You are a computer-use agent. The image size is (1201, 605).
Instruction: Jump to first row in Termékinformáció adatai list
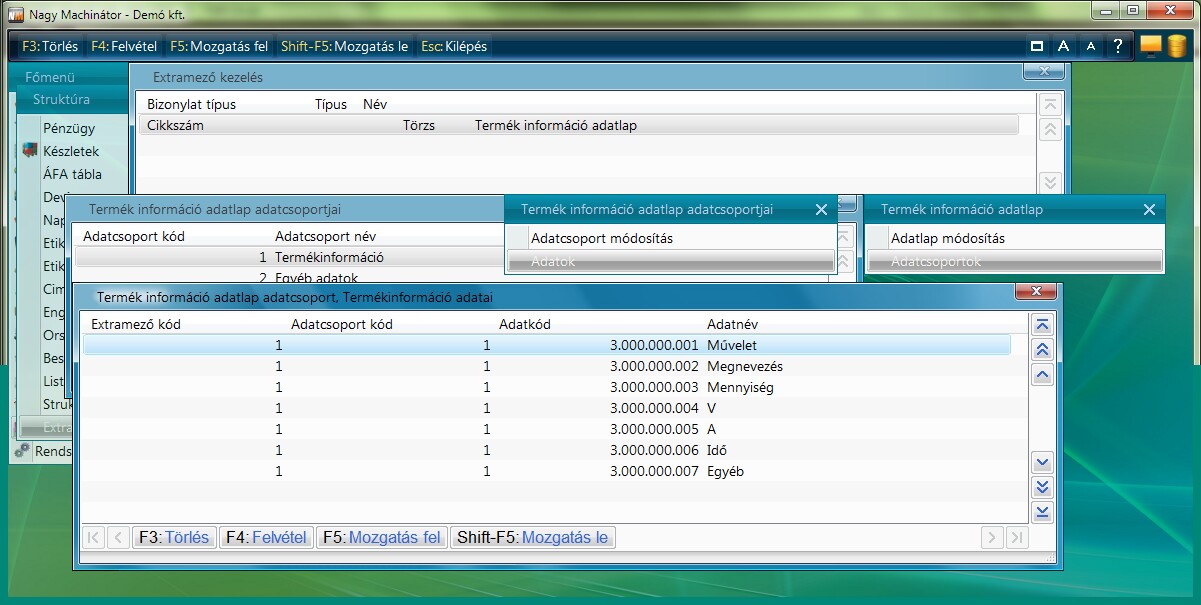point(1043,325)
